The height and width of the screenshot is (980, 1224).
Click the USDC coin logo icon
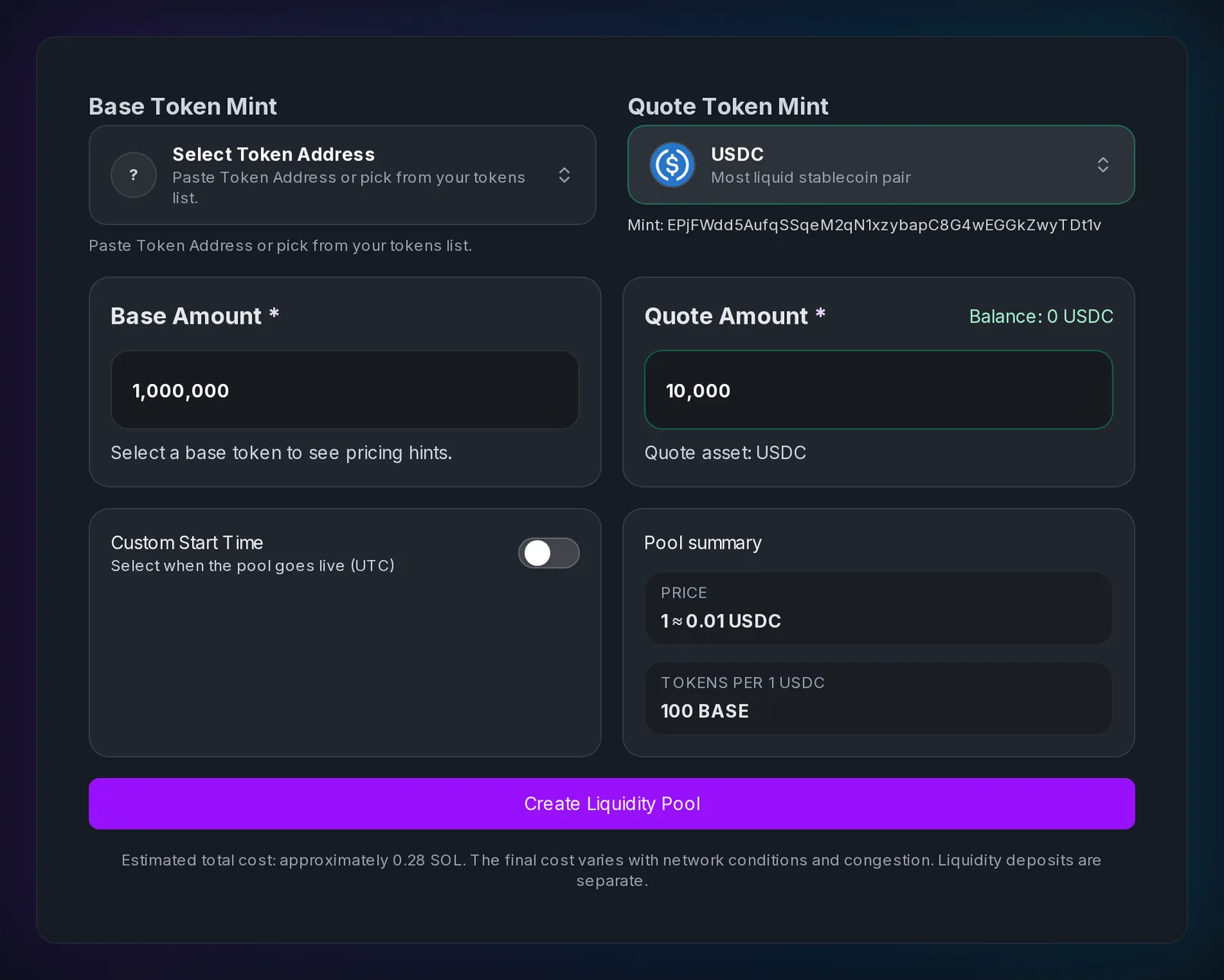coord(672,165)
